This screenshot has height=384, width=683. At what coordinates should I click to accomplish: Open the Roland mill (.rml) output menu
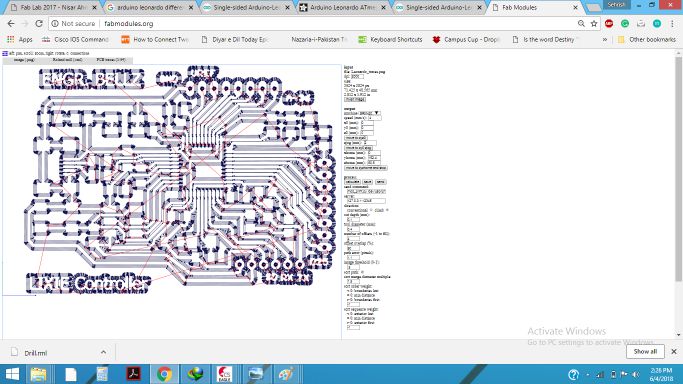click(68, 60)
